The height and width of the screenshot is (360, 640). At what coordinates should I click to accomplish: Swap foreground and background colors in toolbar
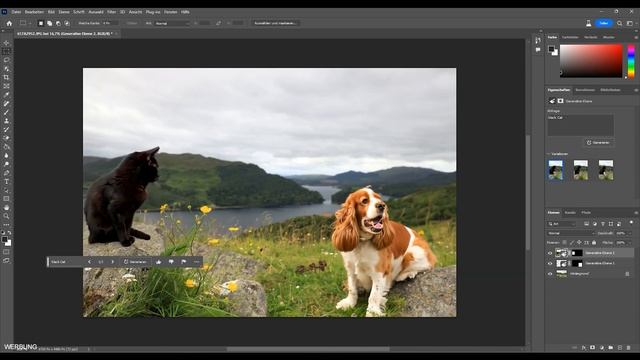coord(9,232)
